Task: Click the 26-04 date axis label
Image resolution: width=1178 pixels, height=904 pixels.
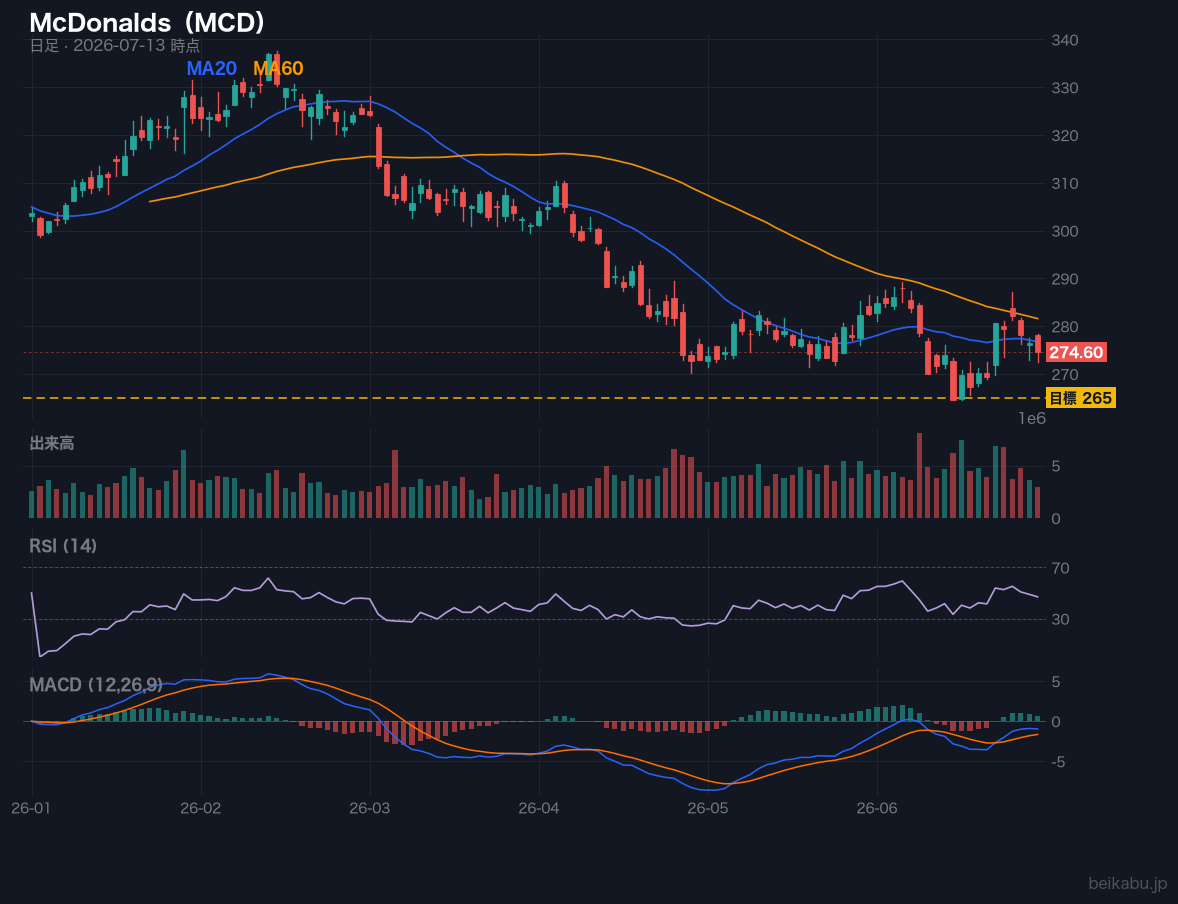Action: click(x=539, y=809)
